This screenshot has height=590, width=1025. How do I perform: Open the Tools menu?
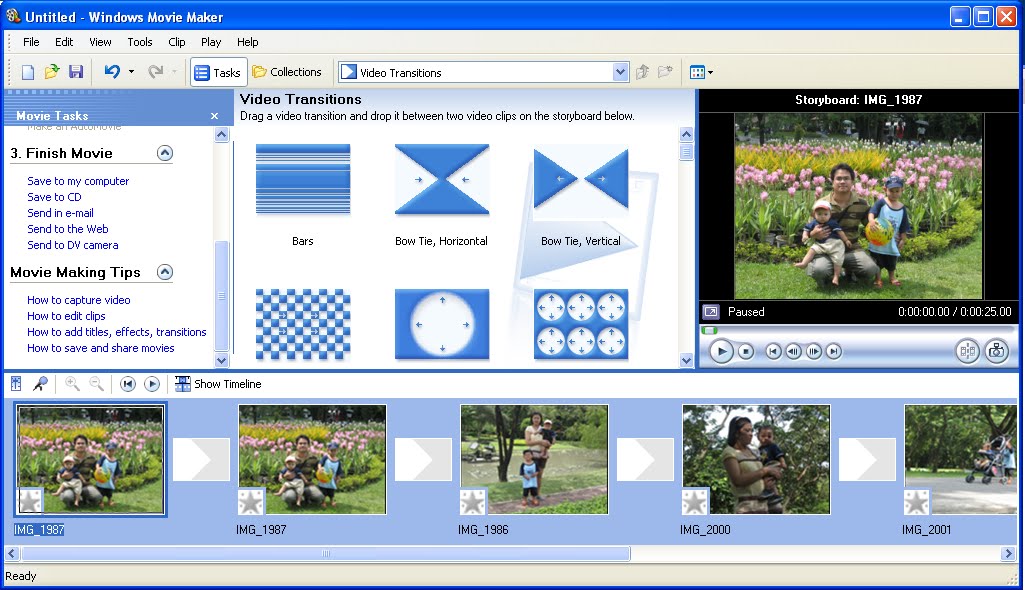[139, 42]
